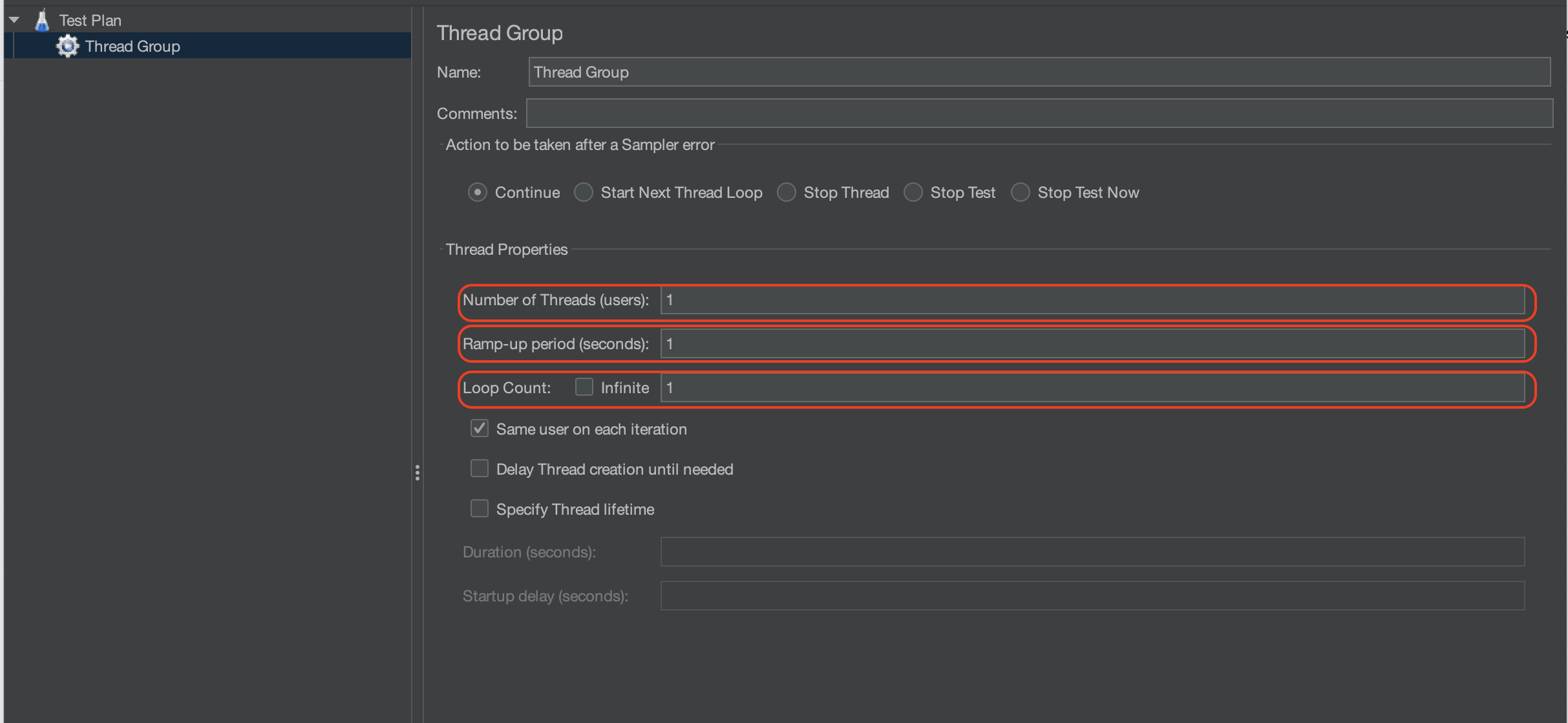The height and width of the screenshot is (723, 1568).
Task: Focus the Number of Threads field
Action: (1092, 300)
